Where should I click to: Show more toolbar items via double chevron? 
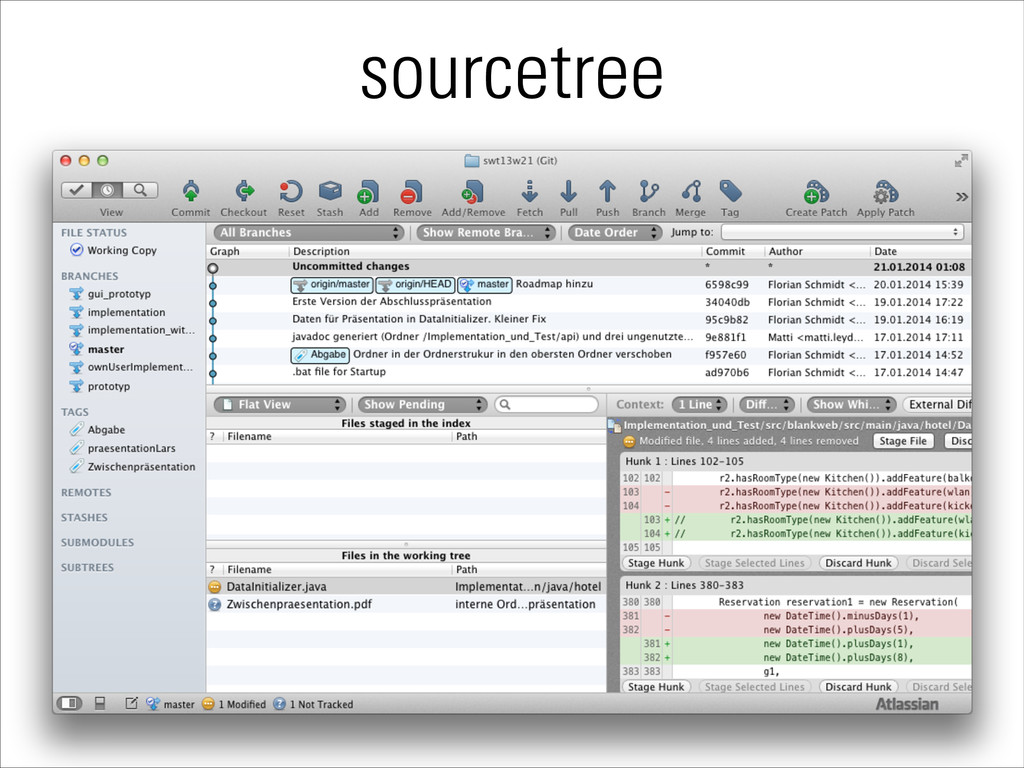961,197
